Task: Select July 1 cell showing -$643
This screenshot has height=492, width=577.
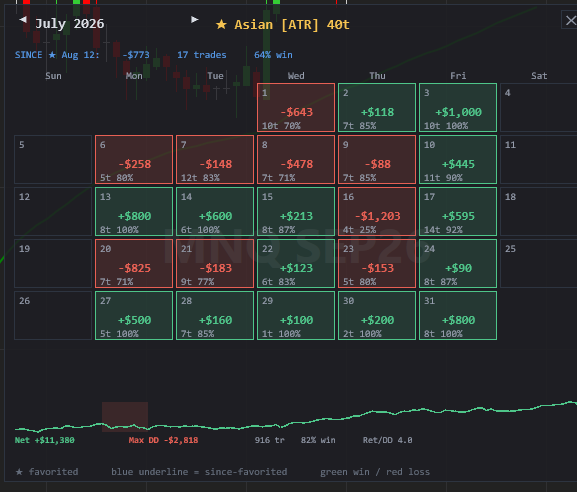Action: (x=296, y=107)
